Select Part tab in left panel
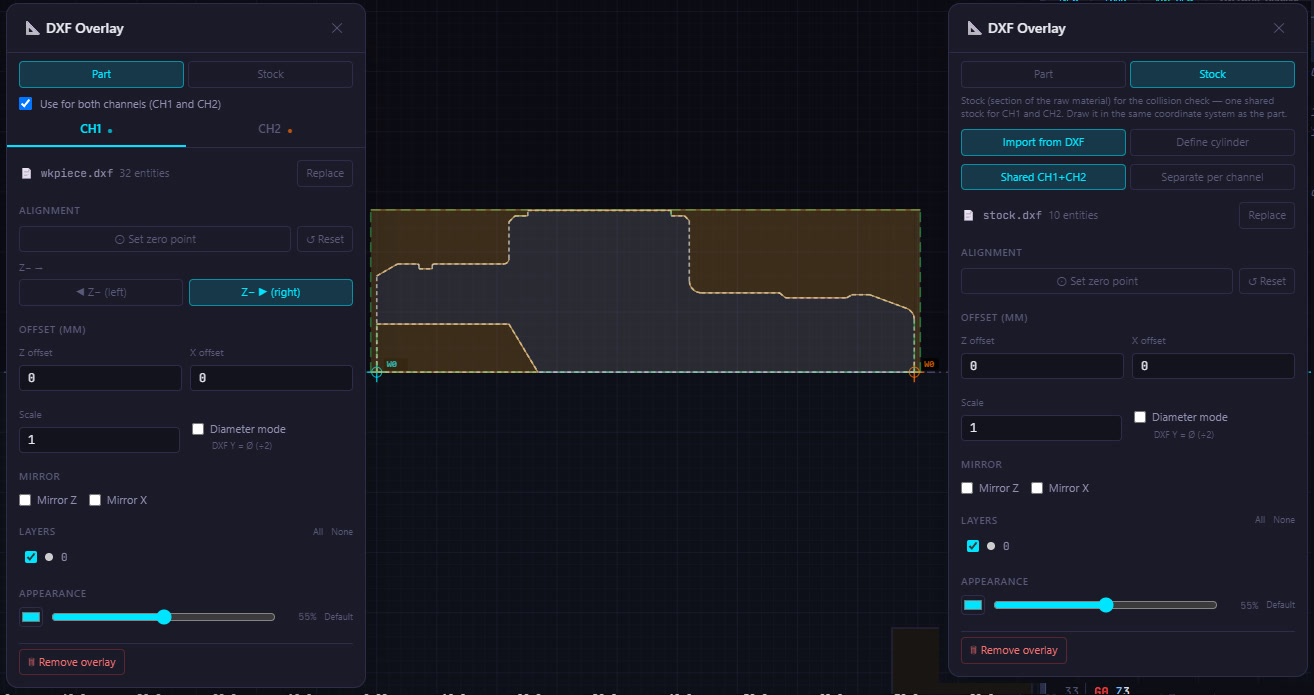 point(101,74)
